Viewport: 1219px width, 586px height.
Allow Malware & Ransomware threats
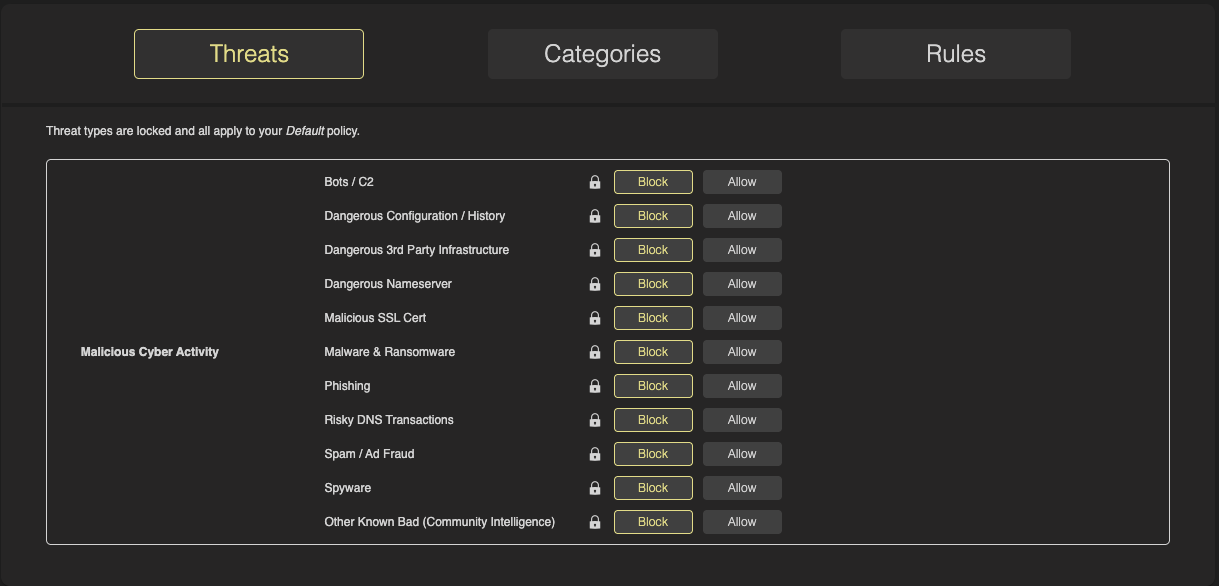742,352
